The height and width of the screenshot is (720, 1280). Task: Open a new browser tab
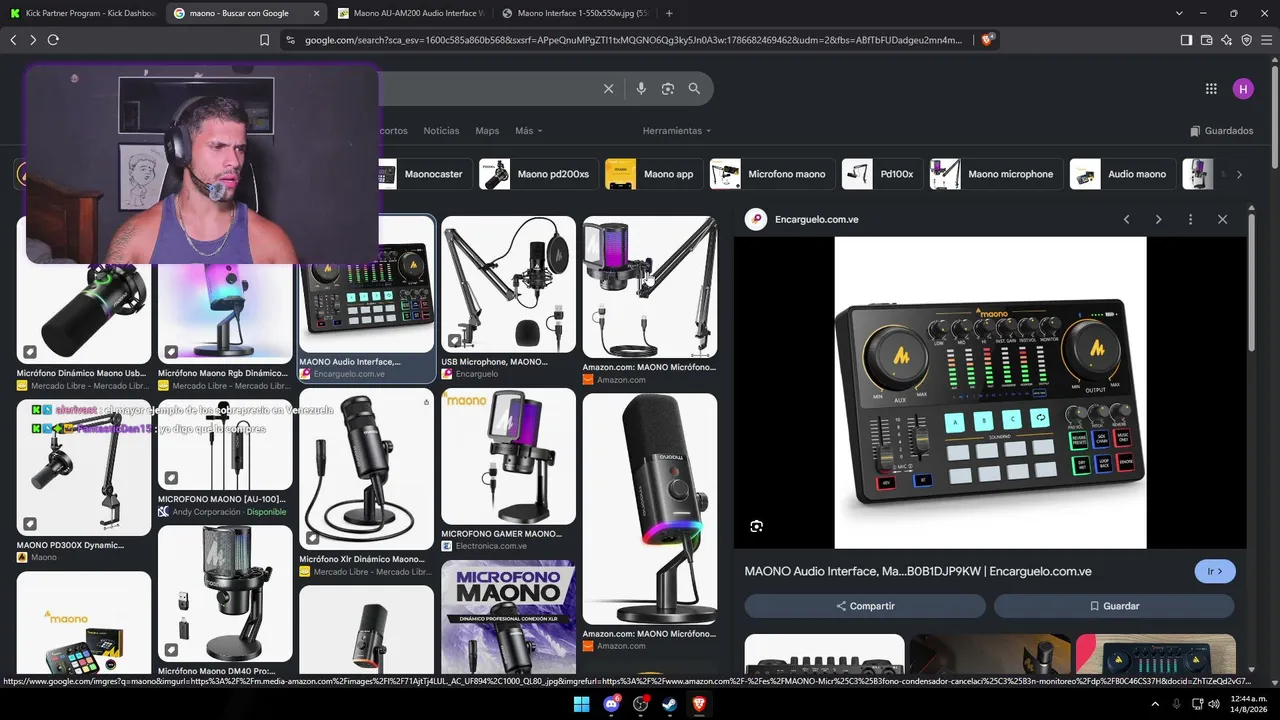[x=669, y=13]
